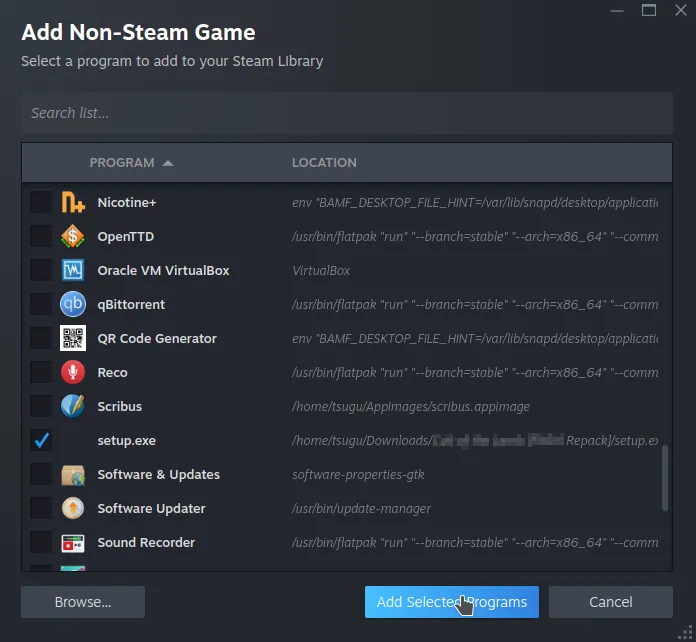Select the Sound Recorder name
The width and height of the screenshot is (696, 642).
pos(146,543)
